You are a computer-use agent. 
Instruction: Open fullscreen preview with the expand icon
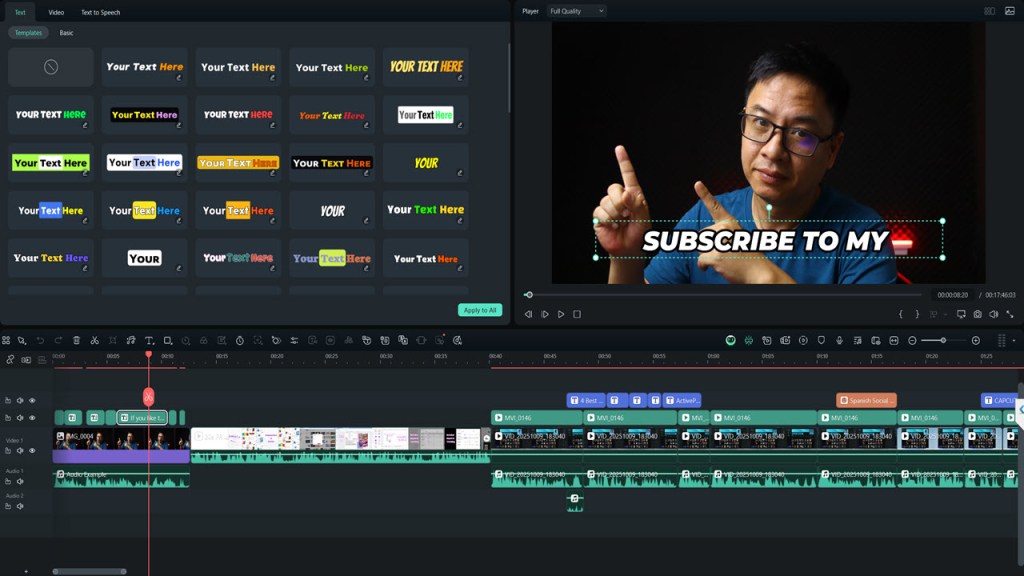click(1010, 314)
